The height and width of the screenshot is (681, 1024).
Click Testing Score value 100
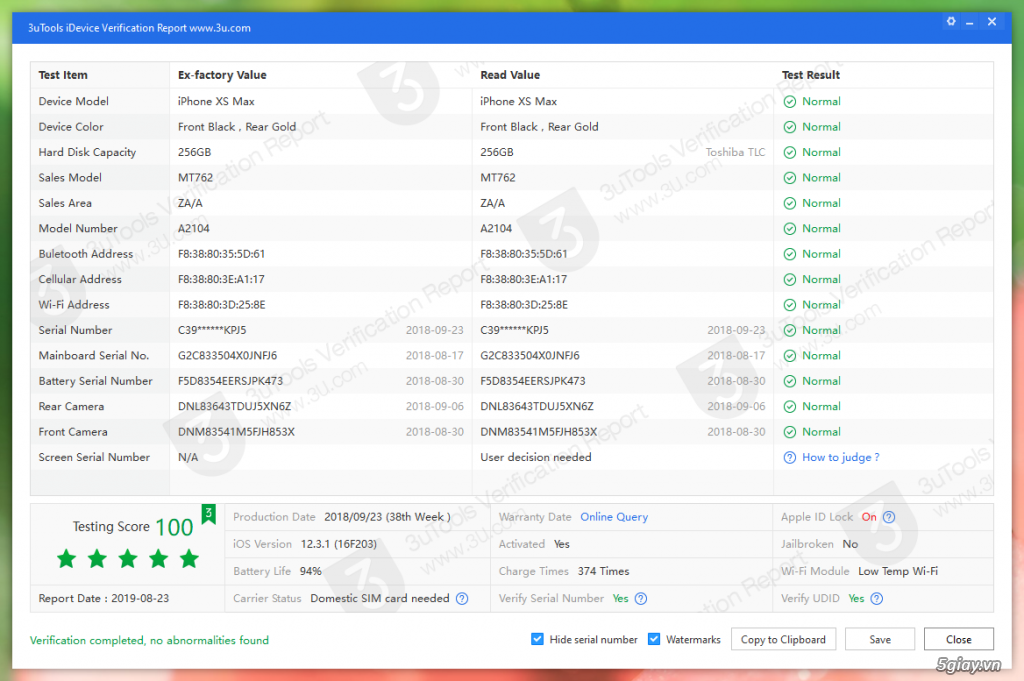(x=174, y=528)
